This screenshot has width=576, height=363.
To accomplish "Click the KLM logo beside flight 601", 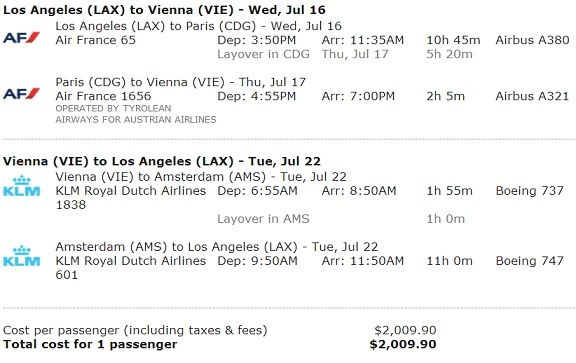I will (21, 255).
